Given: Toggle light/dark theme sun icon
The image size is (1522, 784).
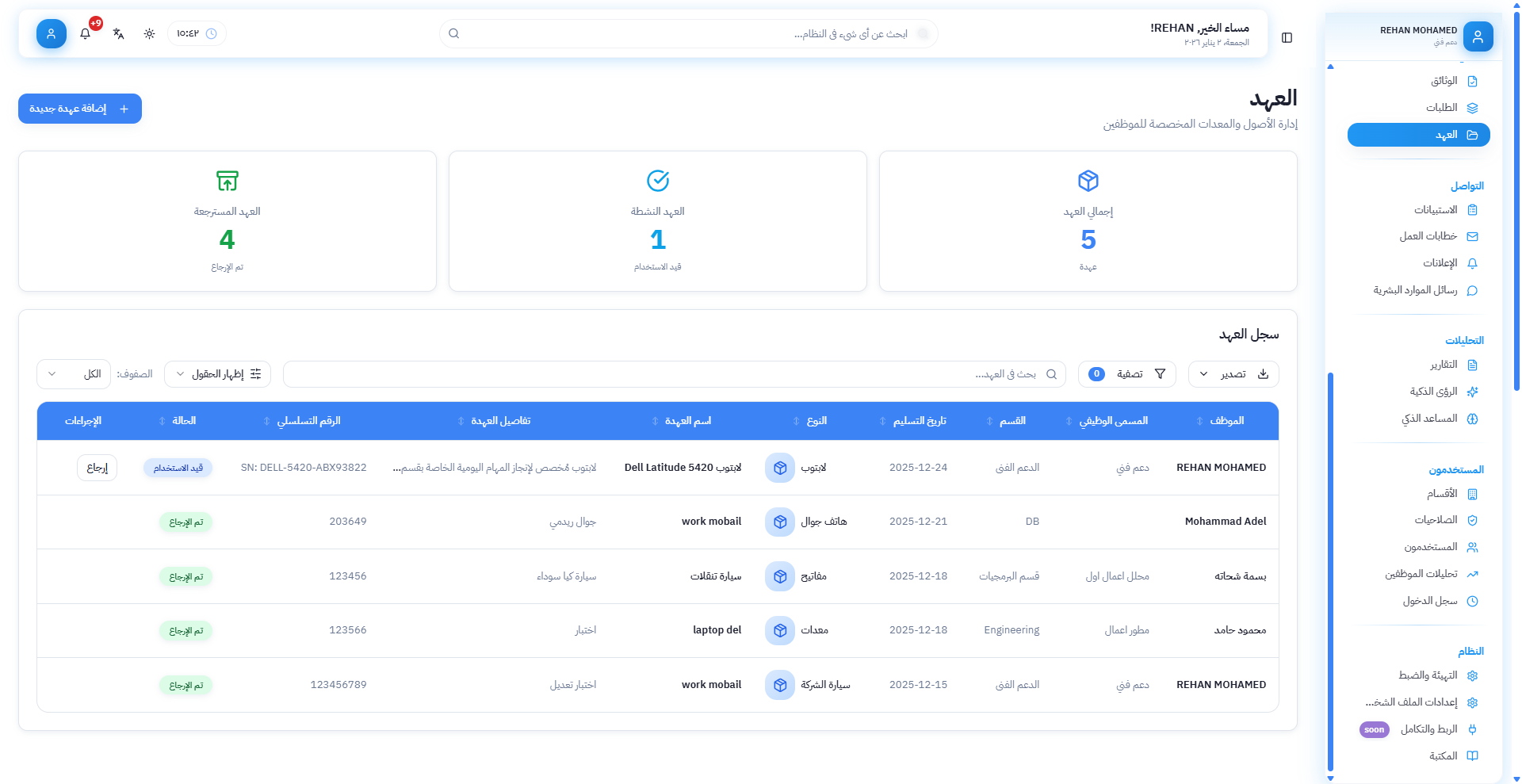Looking at the screenshot, I should point(149,34).
